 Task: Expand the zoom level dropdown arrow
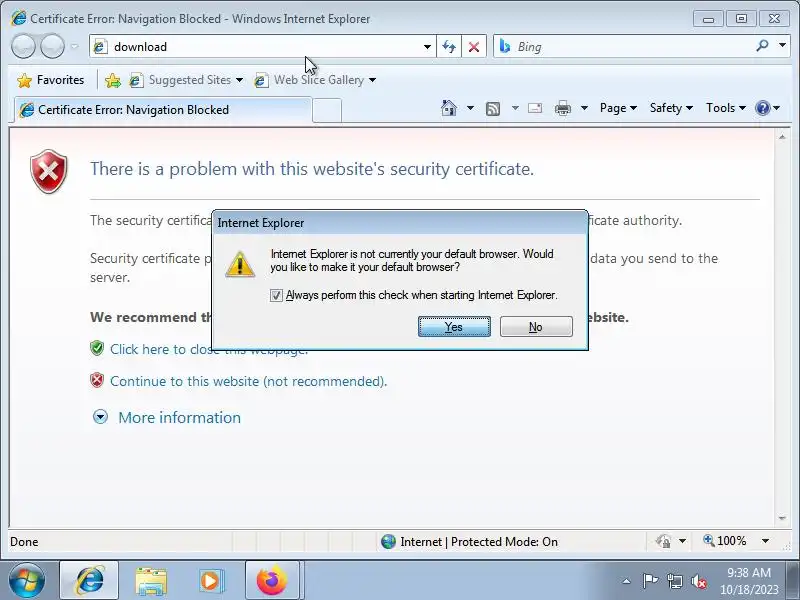click(765, 541)
